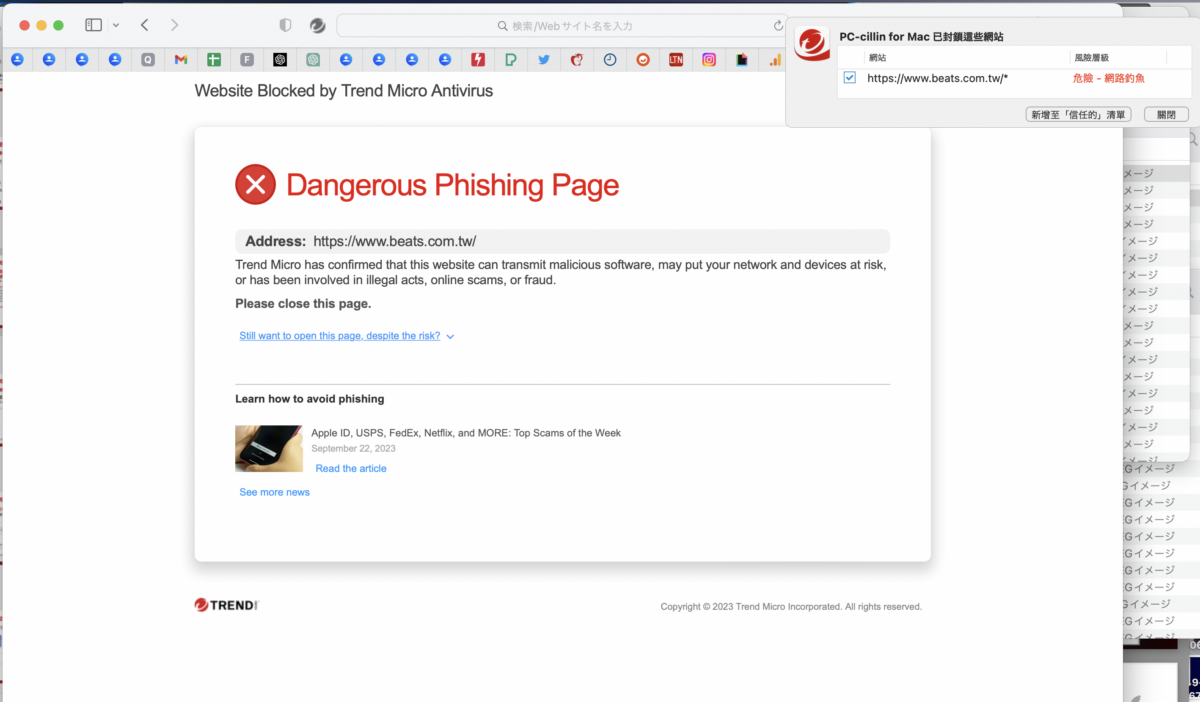
Task: Toggle the Safari sidebar button
Action: (x=94, y=25)
